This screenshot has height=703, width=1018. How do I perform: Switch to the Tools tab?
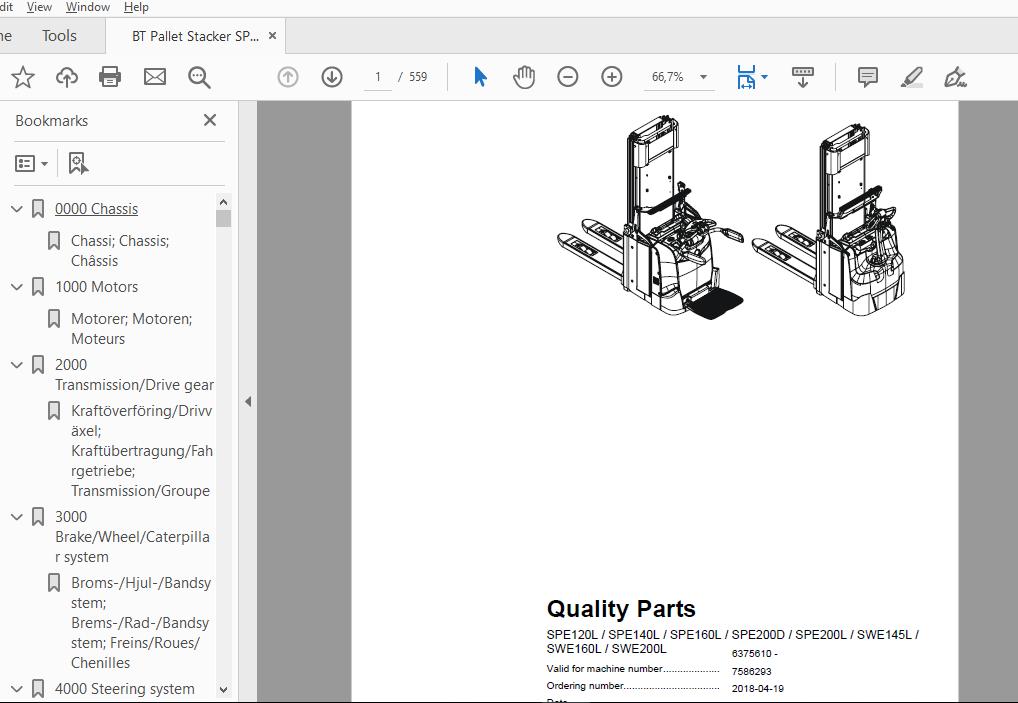click(x=59, y=36)
